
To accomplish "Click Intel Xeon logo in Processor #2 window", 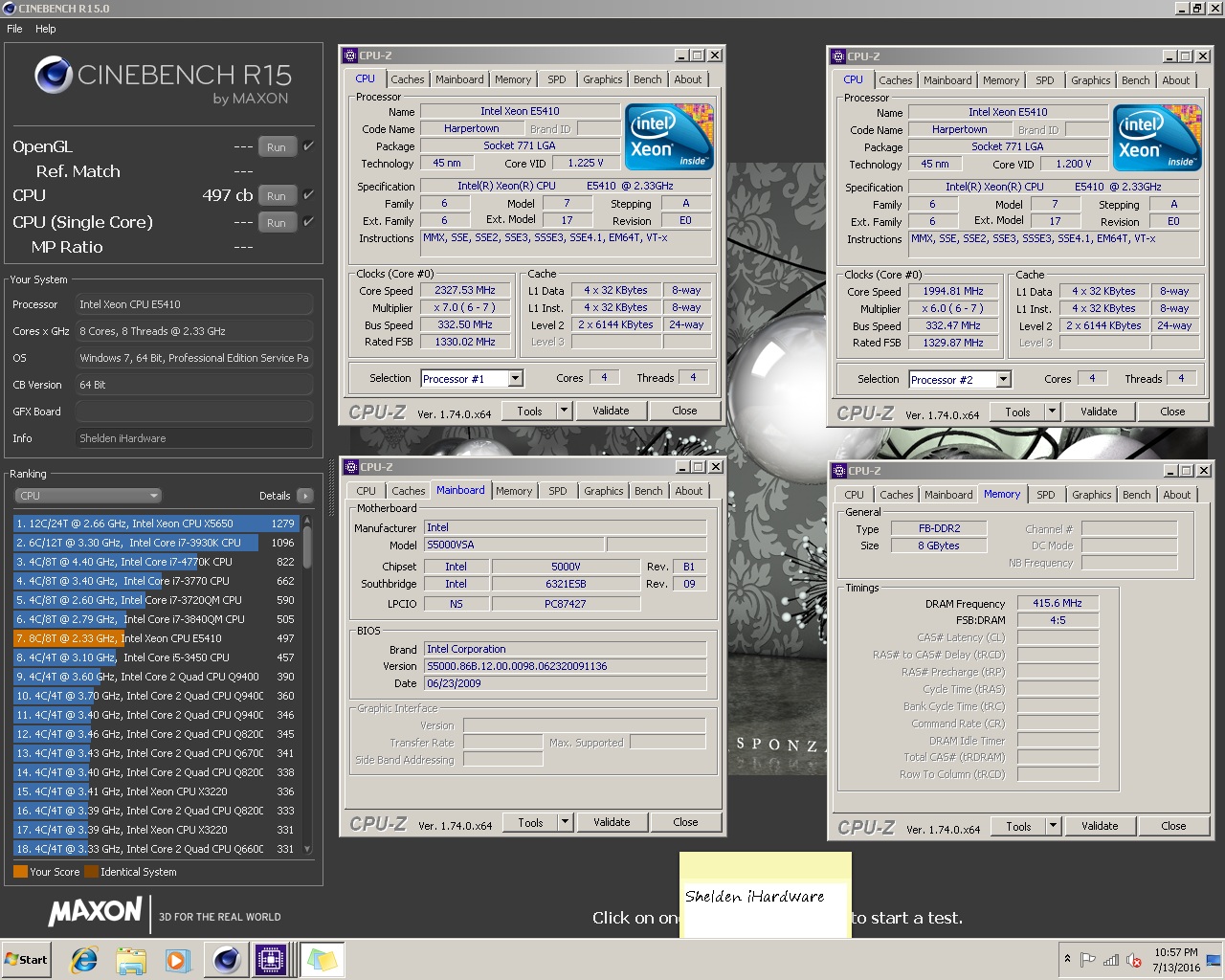I will (1158, 138).
